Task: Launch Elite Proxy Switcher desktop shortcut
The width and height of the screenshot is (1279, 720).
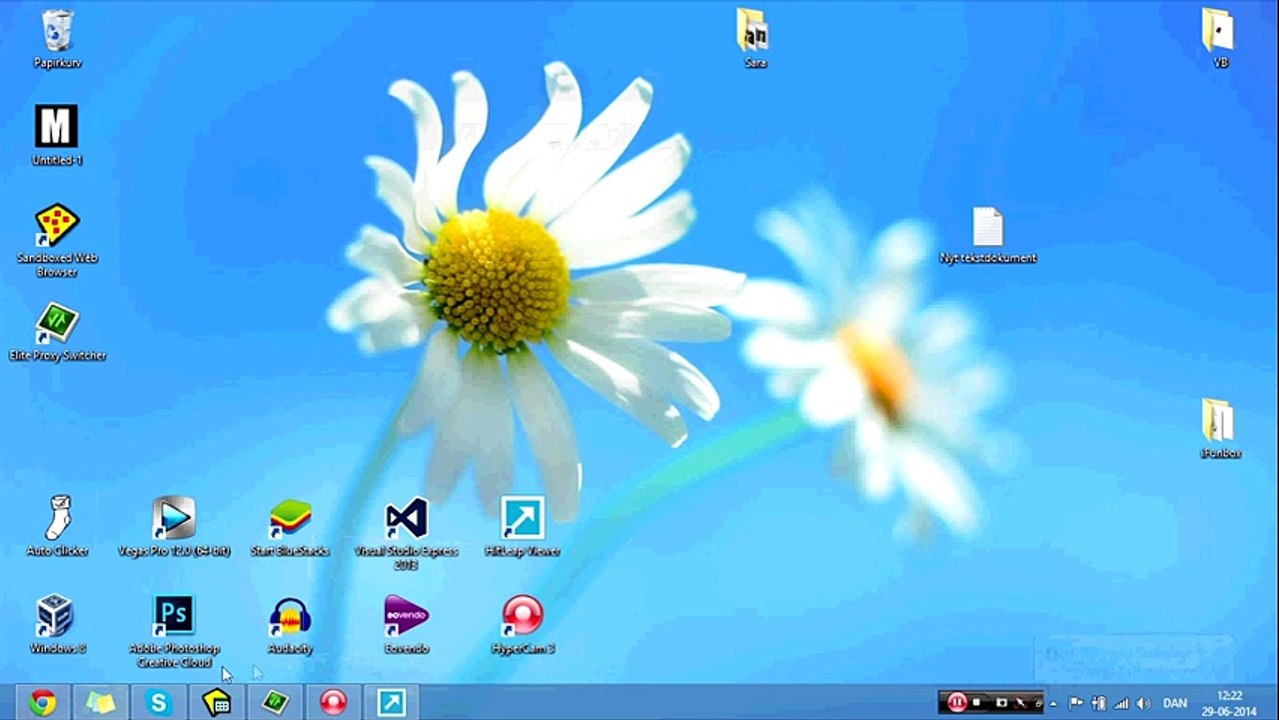Action: point(57,332)
